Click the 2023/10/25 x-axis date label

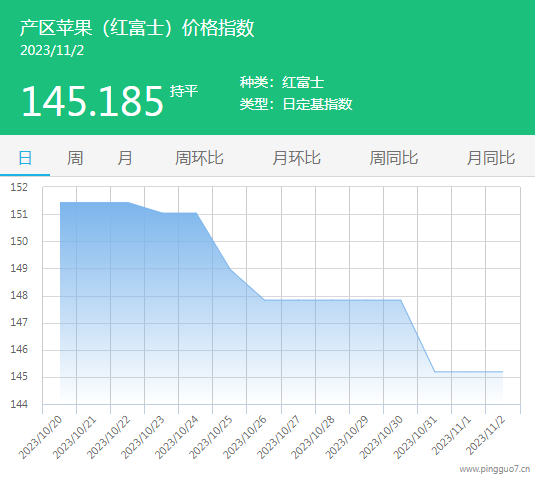pos(211,437)
